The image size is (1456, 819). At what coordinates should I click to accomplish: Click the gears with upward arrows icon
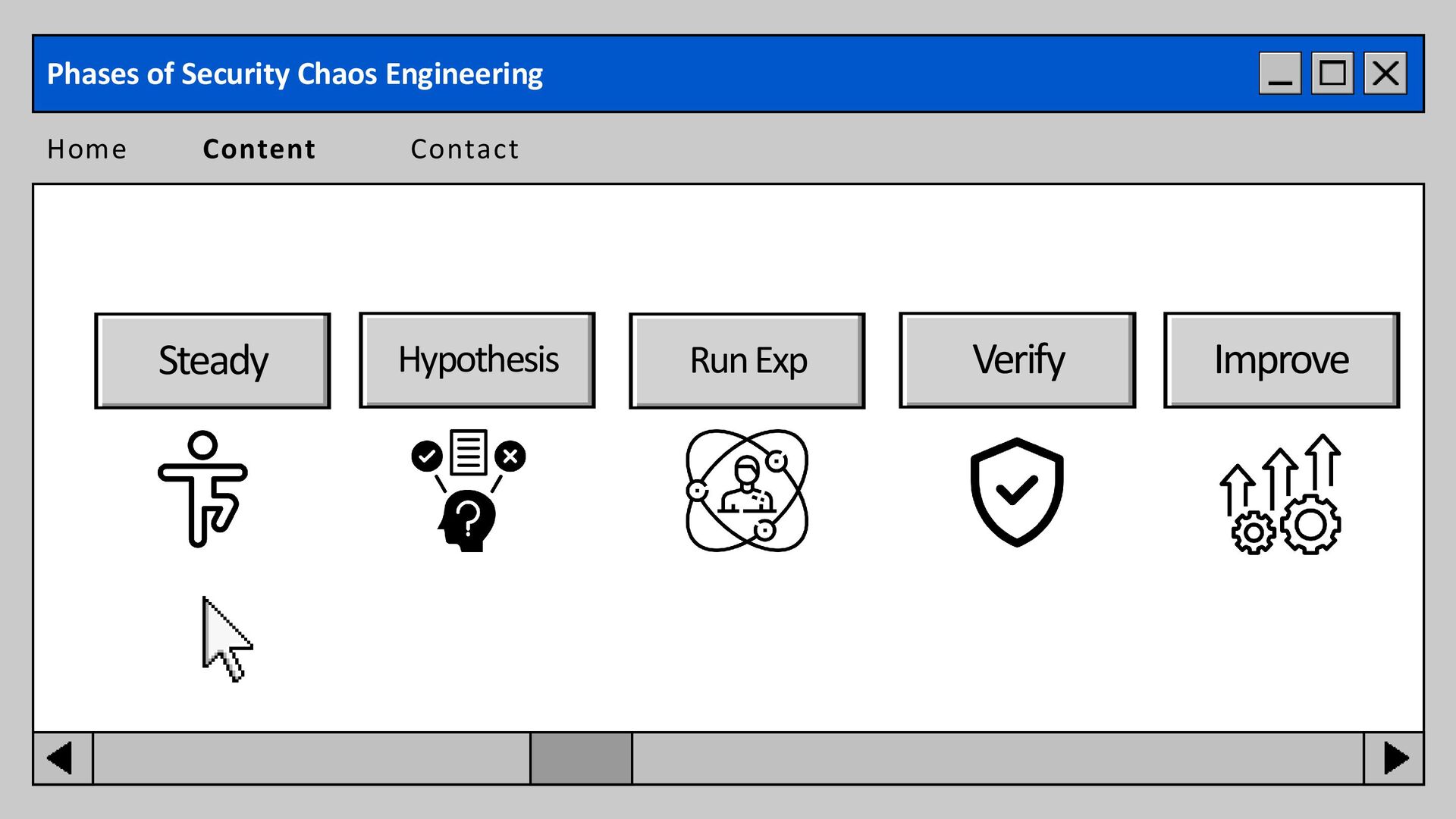click(x=1281, y=494)
